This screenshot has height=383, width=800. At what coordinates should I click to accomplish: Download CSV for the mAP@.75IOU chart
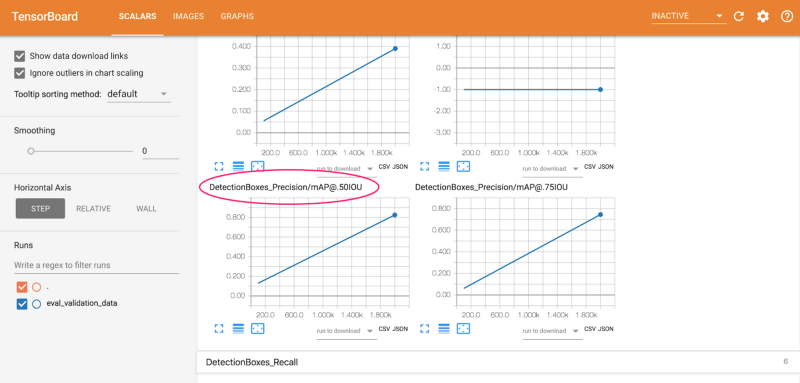coord(589,329)
